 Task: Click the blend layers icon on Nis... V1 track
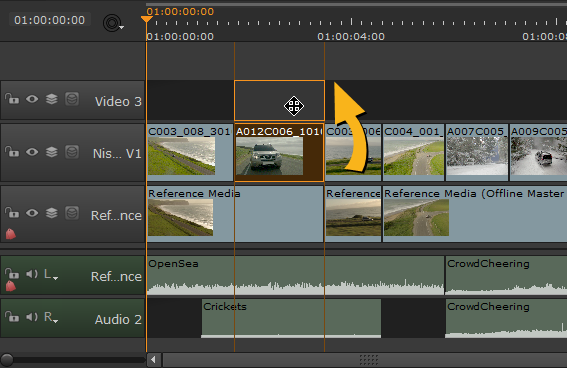[52, 152]
